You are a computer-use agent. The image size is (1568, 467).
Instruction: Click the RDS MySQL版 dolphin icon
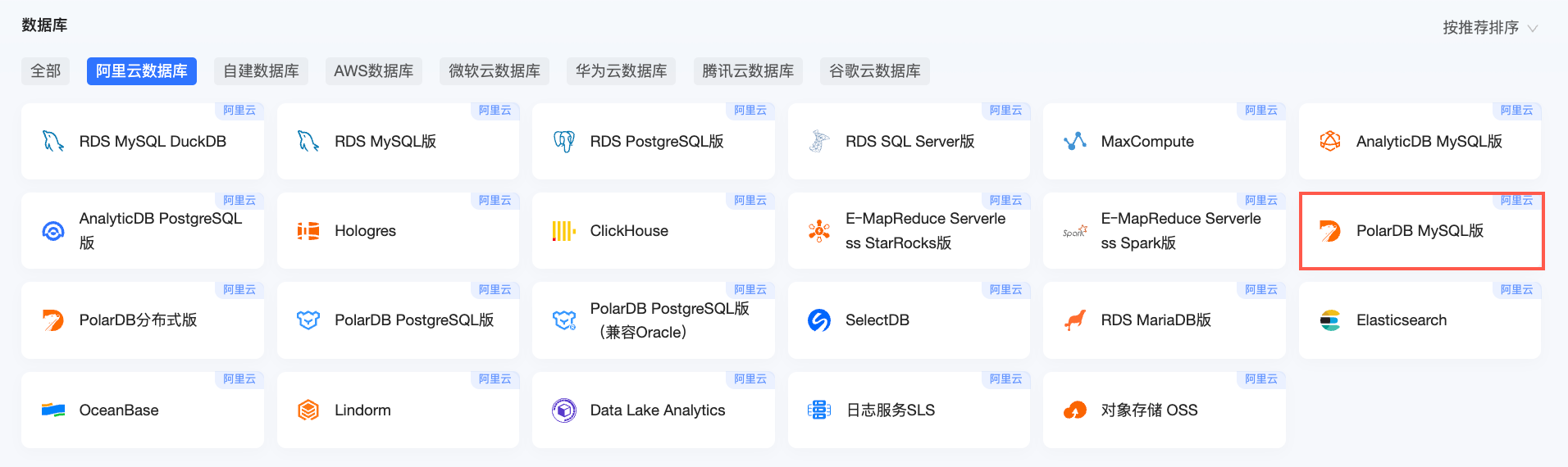(x=308, y=142)
